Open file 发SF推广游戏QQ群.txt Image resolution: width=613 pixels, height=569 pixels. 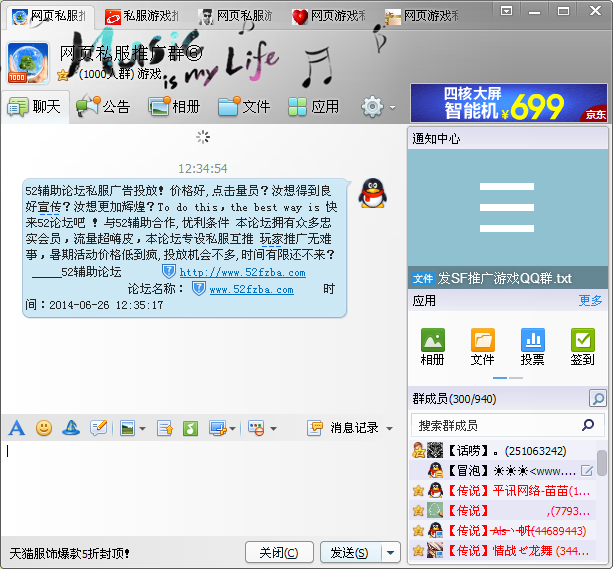(x=507, y=278)
